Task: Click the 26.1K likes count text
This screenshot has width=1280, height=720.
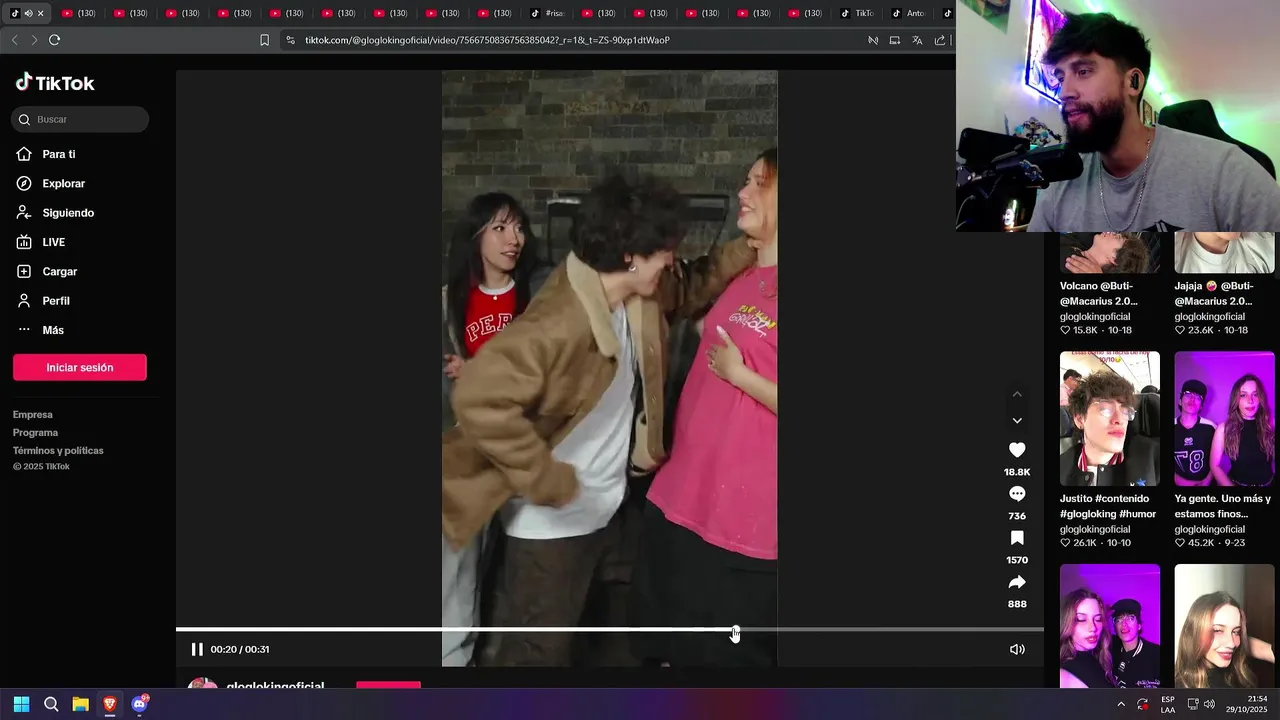Action: tap(1084, 543)
